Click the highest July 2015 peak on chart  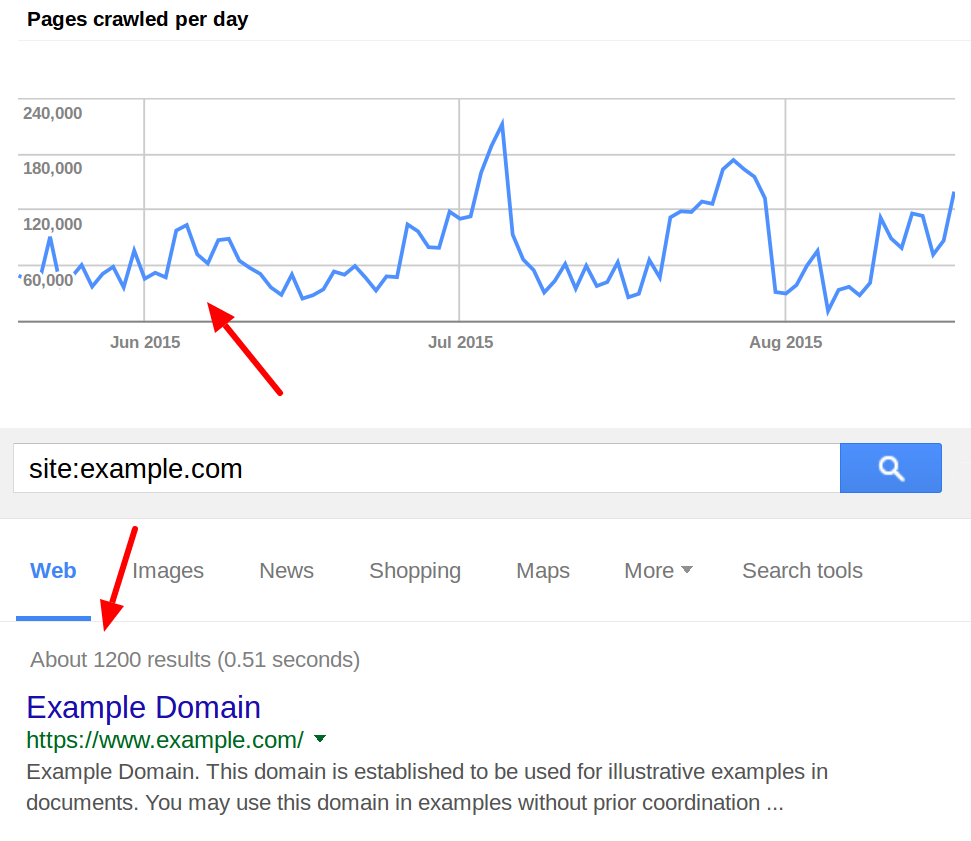pos(501,124)
